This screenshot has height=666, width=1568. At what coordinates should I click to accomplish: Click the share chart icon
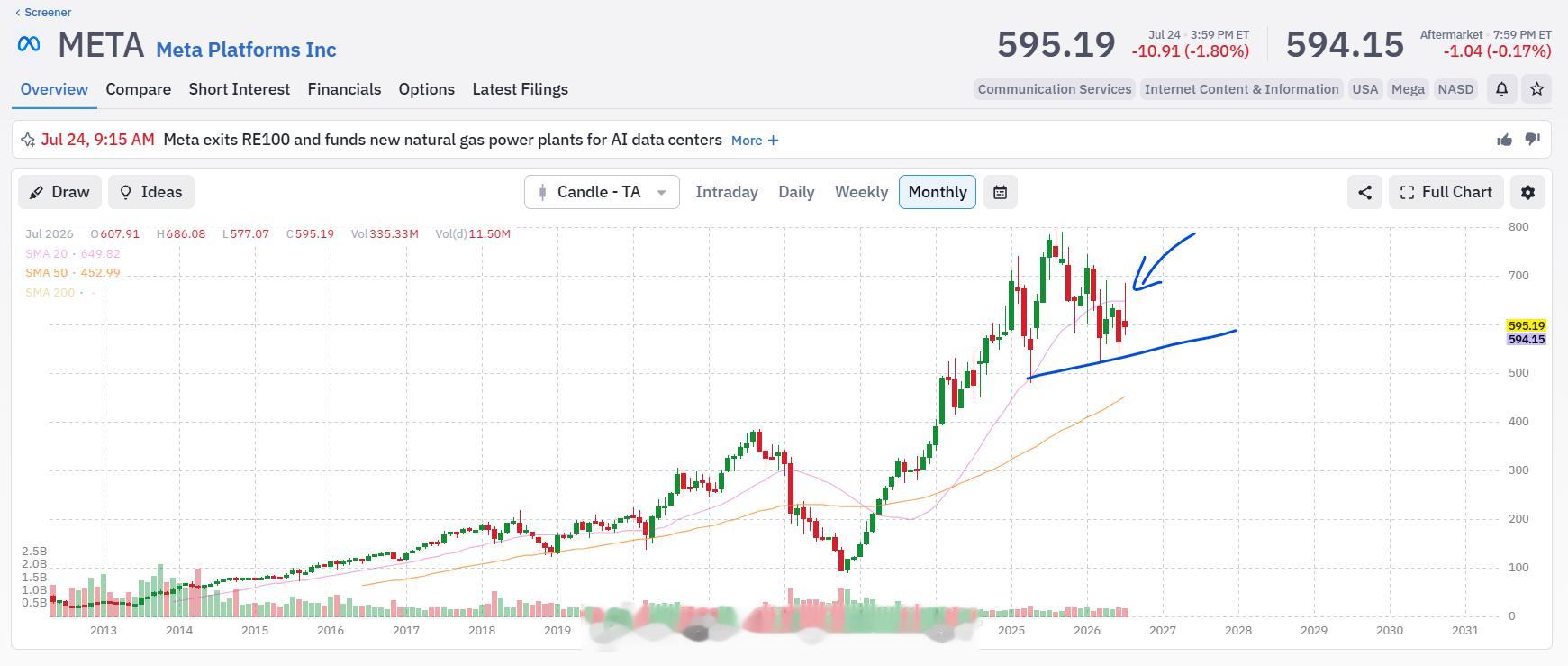coord(1364,192)
